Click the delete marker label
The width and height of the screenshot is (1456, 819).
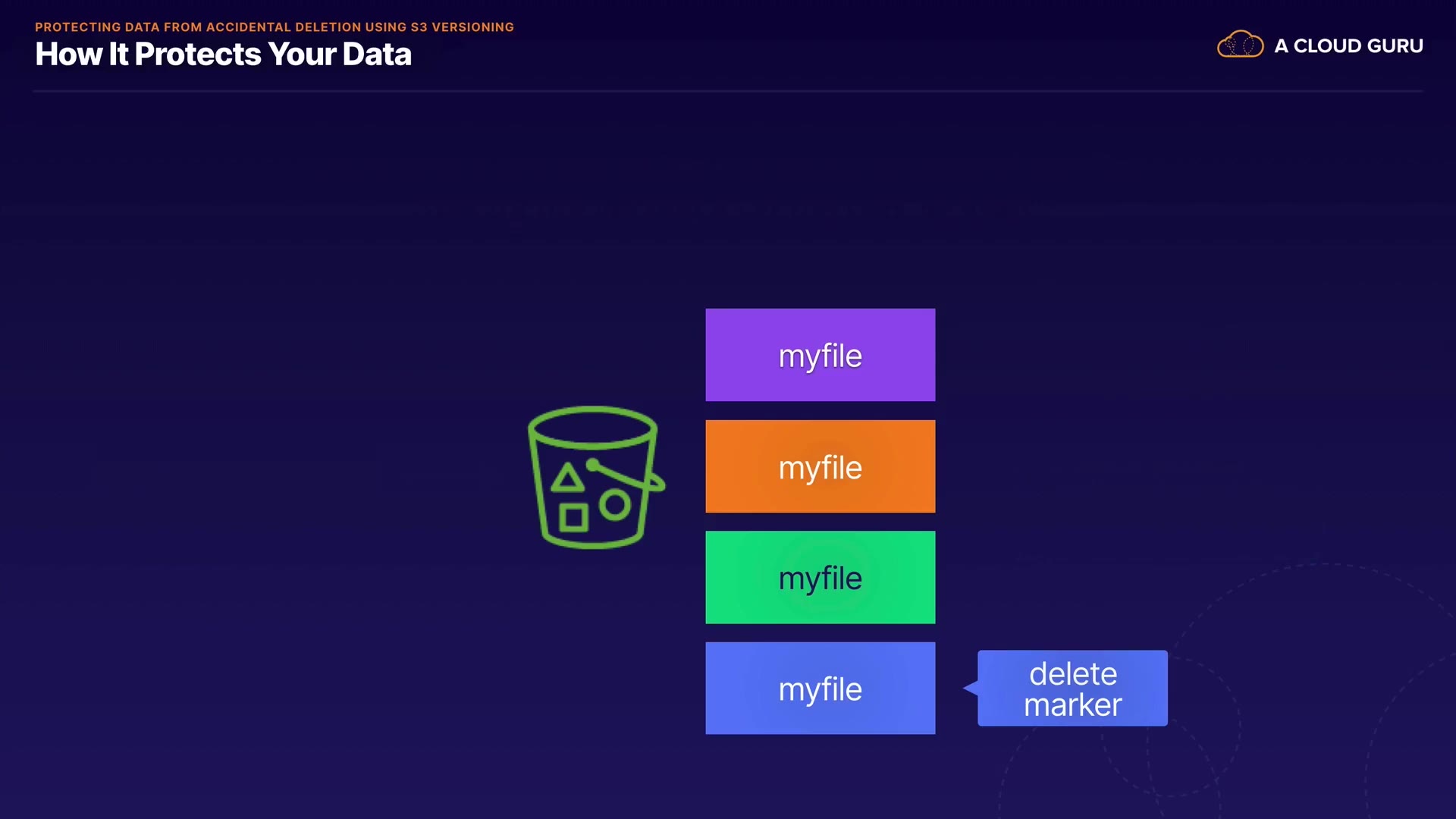(x=1072, y=689)
